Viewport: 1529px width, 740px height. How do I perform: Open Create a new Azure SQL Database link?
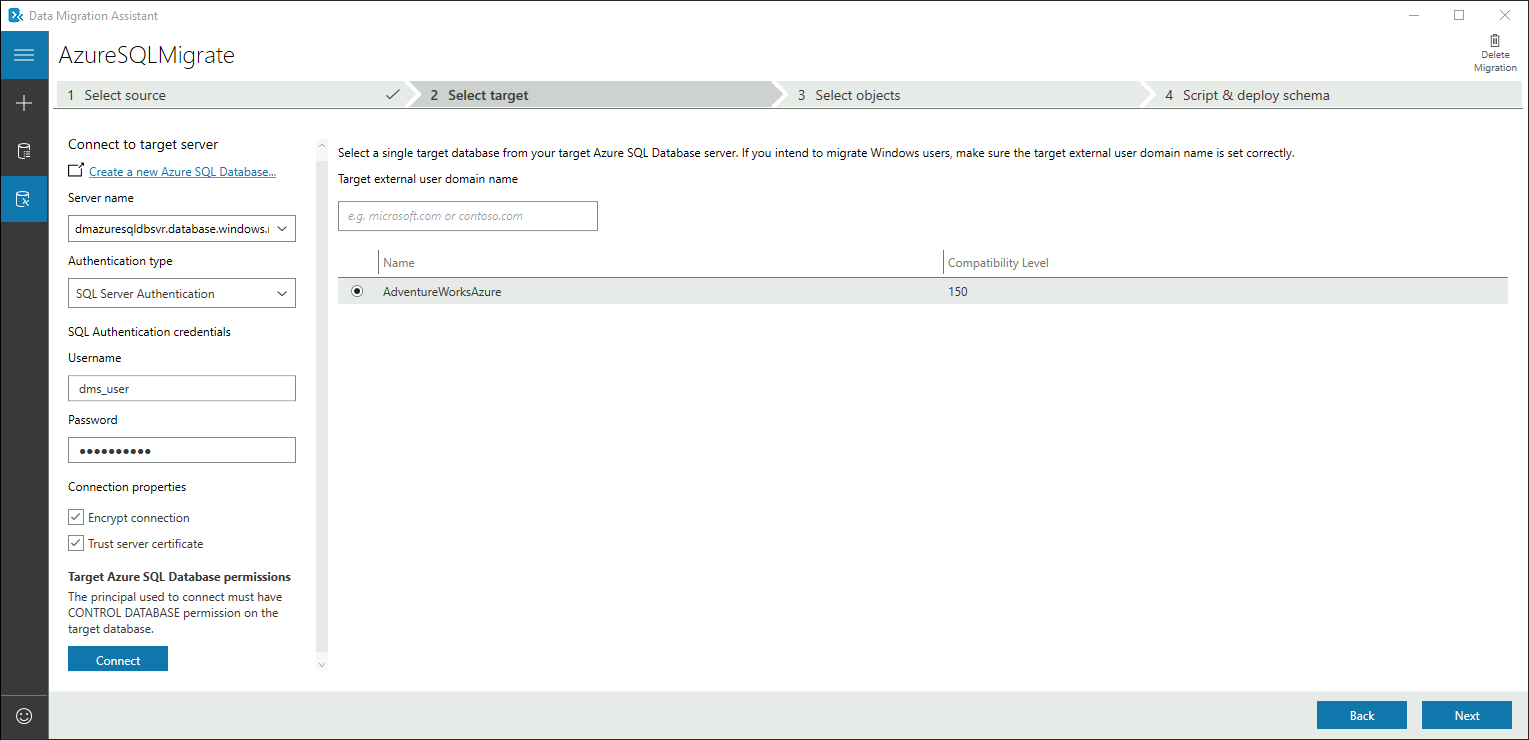pos(183,172)
